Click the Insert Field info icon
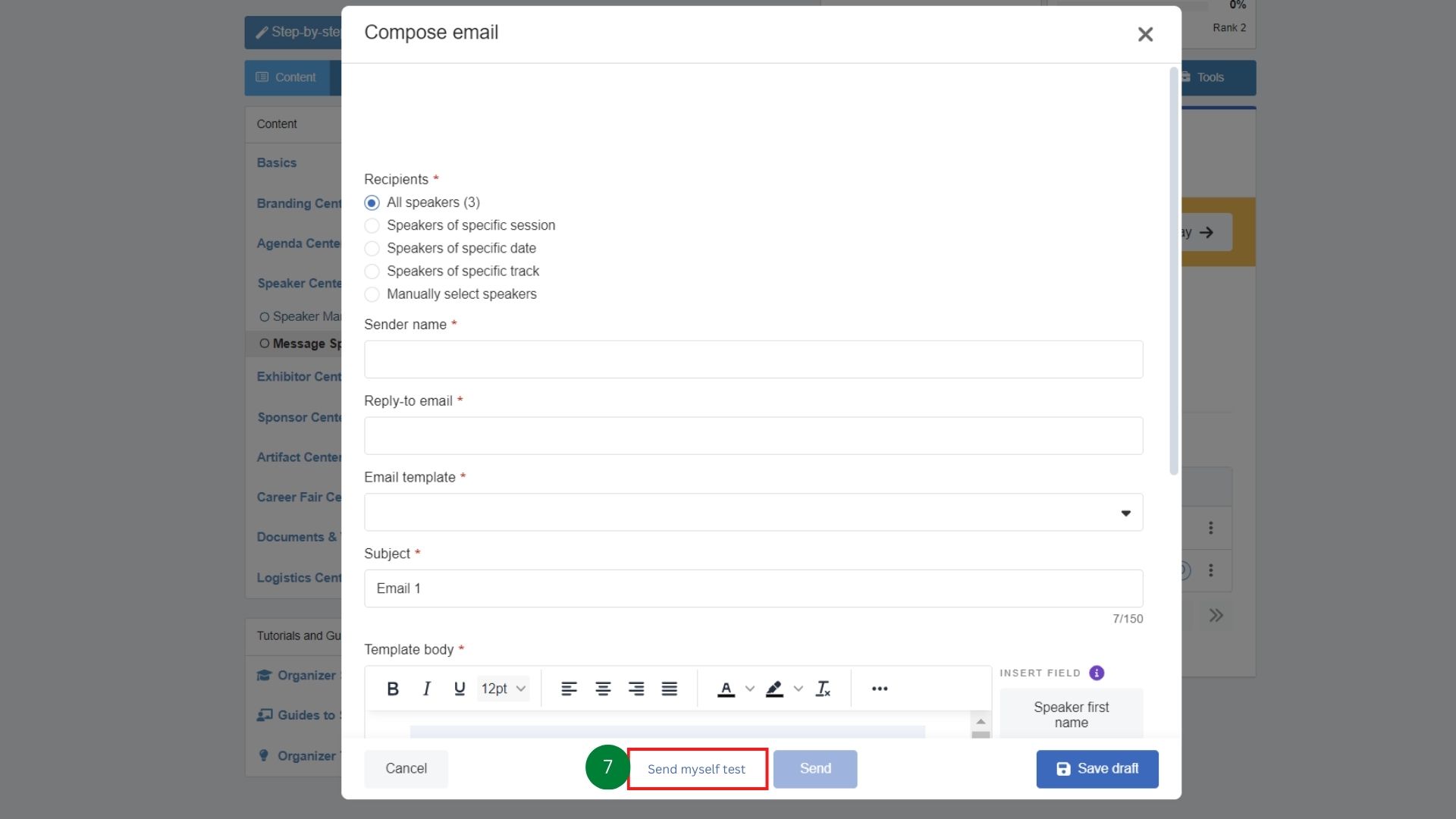 (x=1097, y=673)
